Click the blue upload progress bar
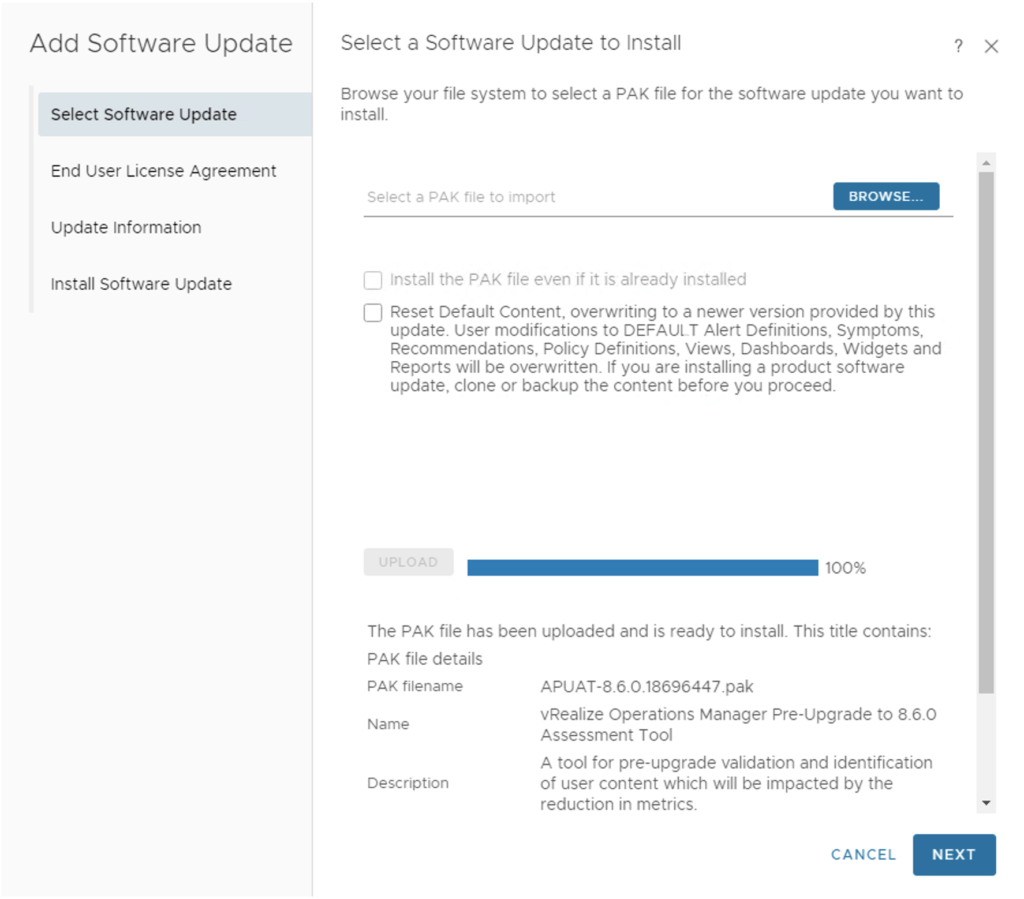The width and height of the screenshot is (1024, 899). click(x=642, y=568)
